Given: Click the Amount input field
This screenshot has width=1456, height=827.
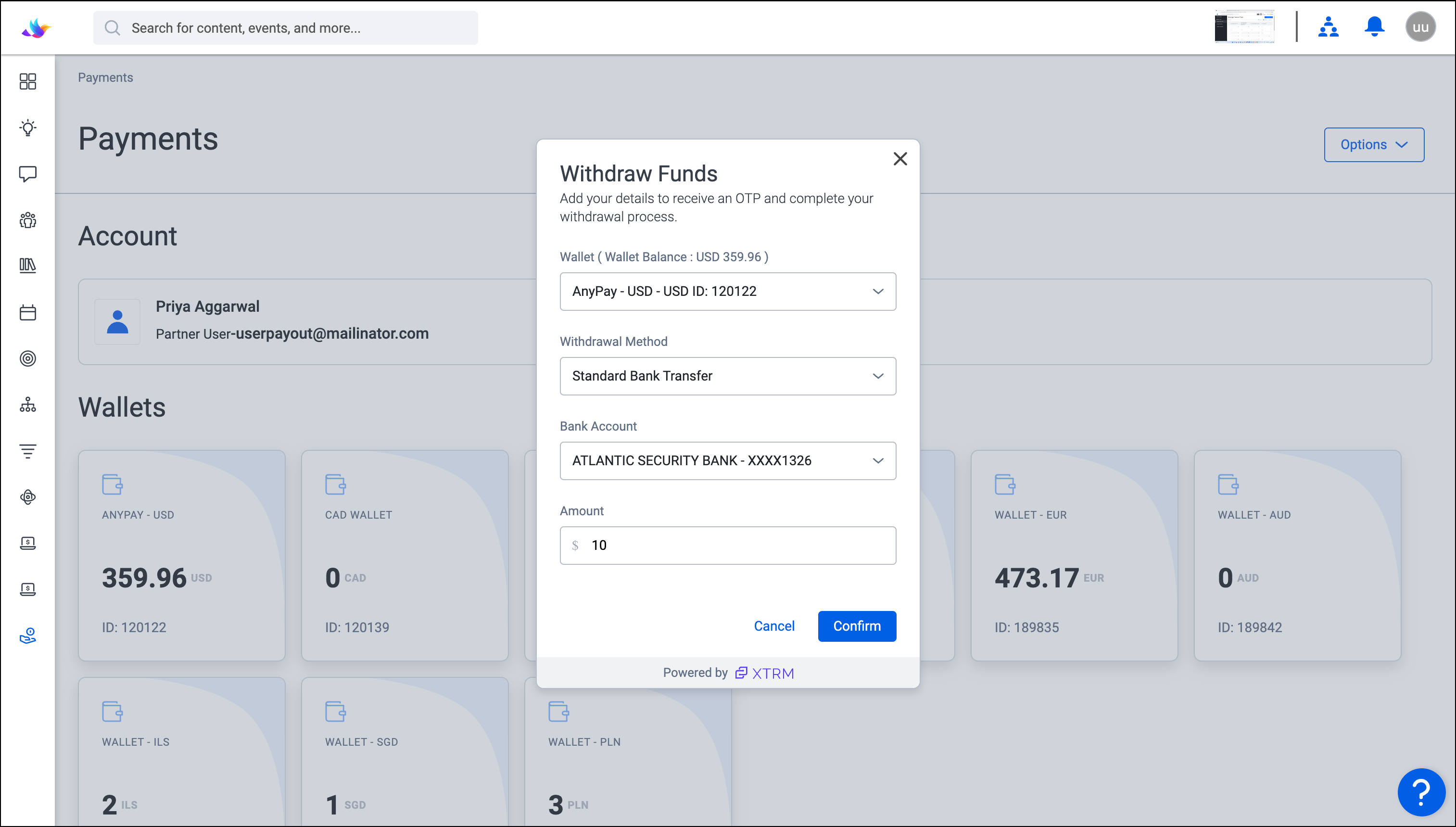Looking at the screenshot, I should click(x=727, y=545).
